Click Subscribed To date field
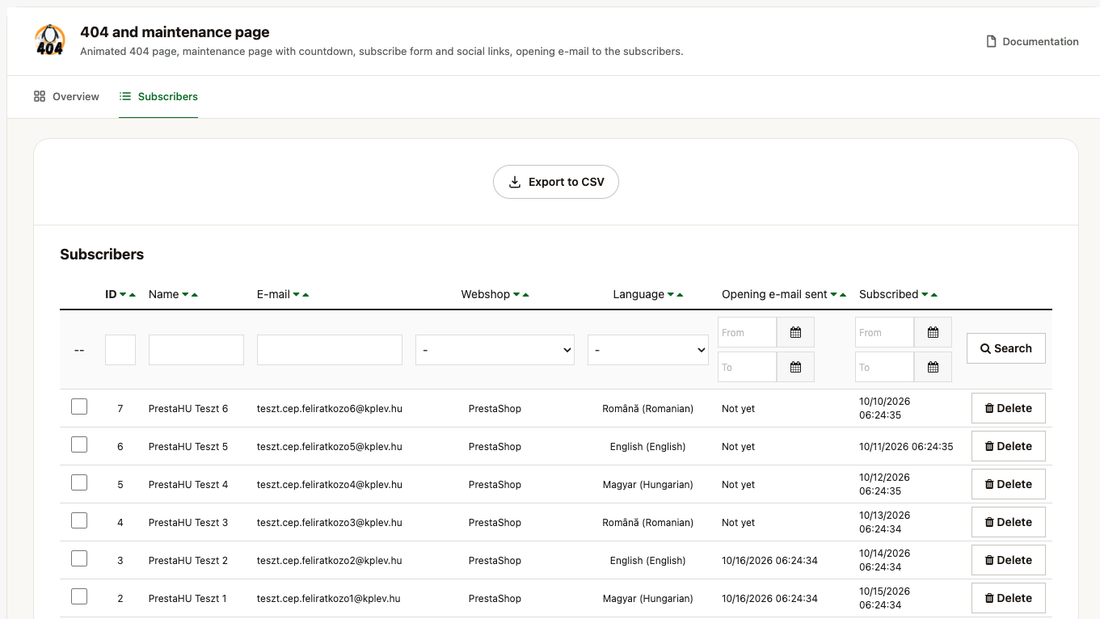1100x619 pixels. point(885,367)
